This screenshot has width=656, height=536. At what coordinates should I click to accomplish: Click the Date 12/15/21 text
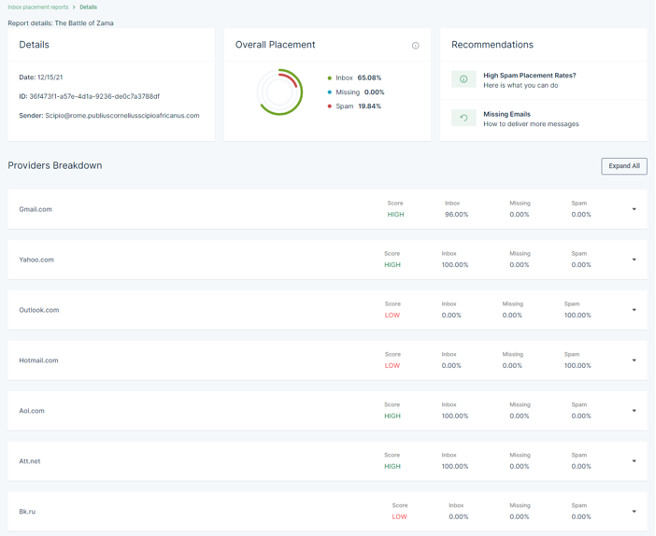click(x=41, y=77)
